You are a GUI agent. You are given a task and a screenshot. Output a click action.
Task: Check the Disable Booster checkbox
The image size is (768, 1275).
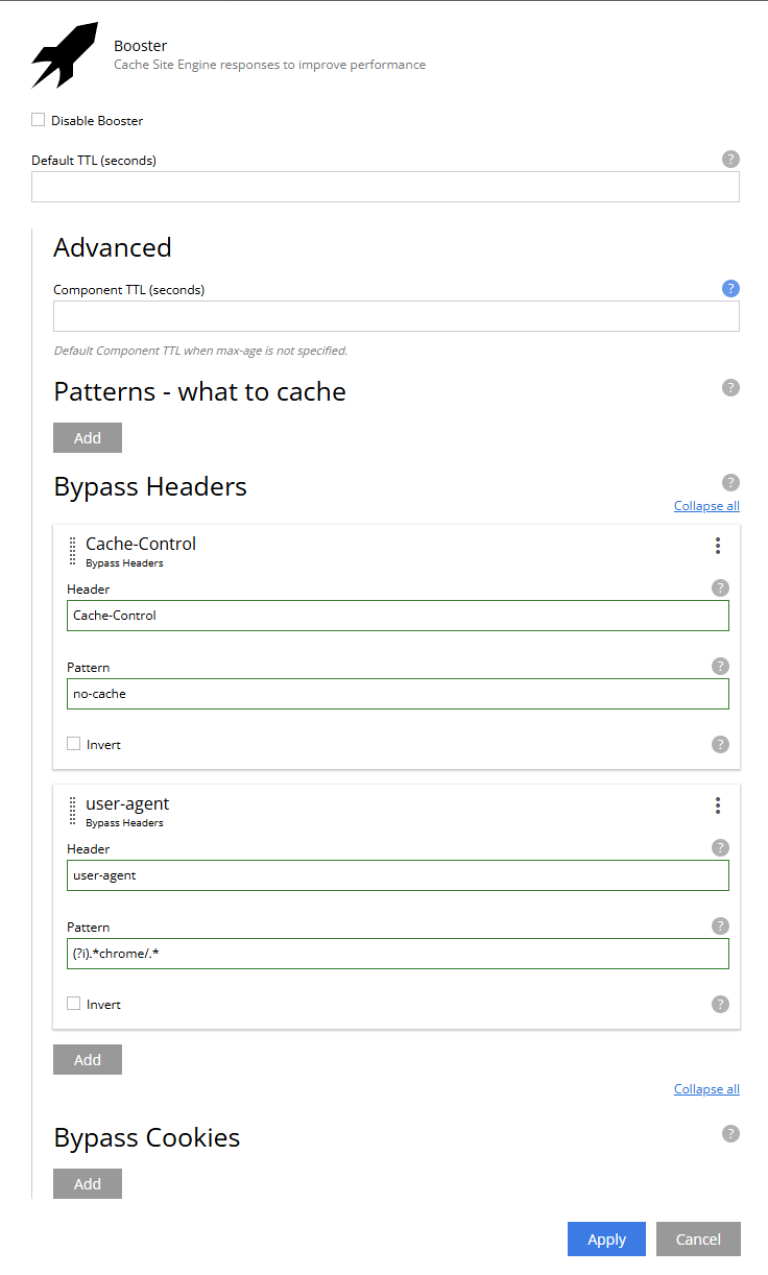tap(37, 119)
